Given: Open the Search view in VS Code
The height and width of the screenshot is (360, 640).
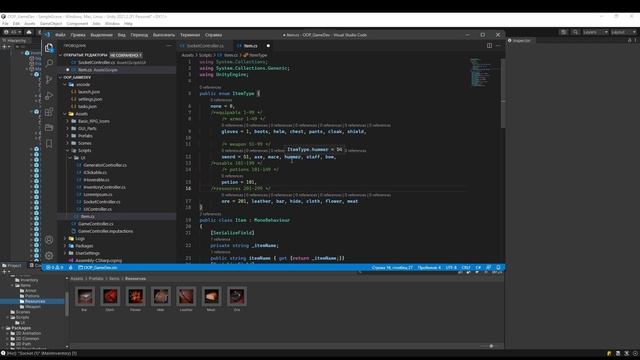Looking at the screenshot, I should coord(49,63).
